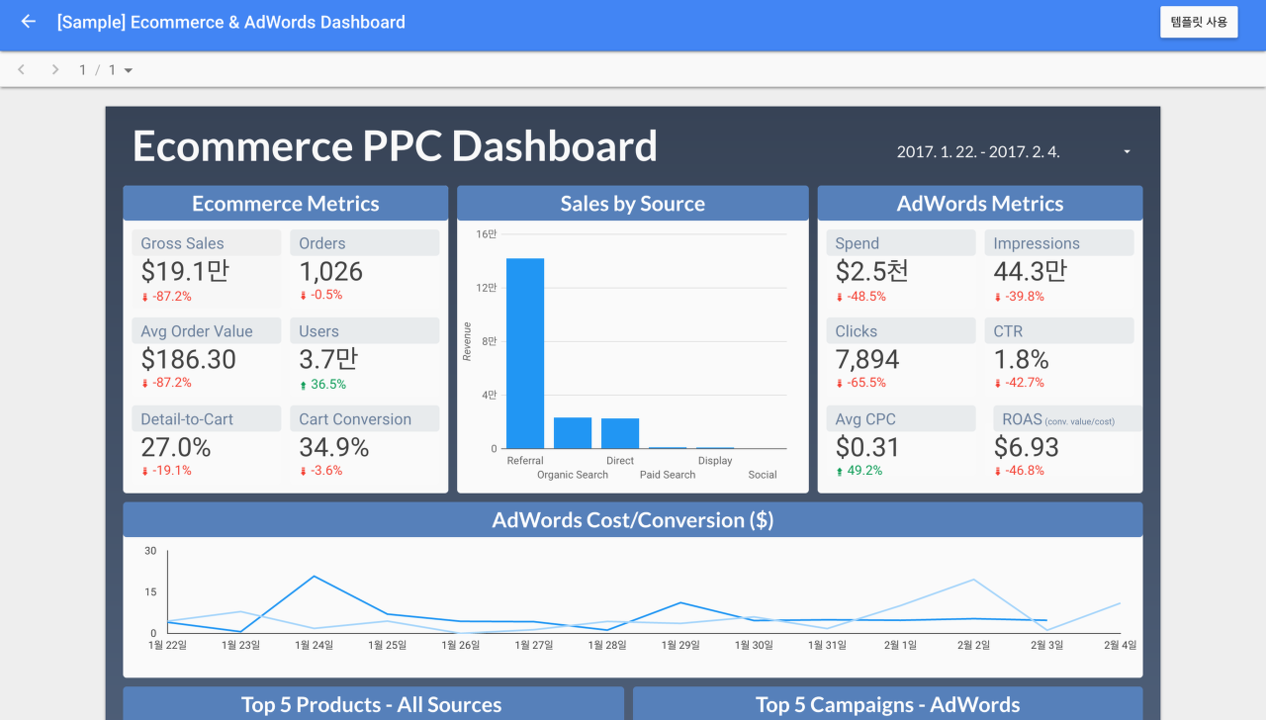Click the Avg CPC change 49.2% indicator

tap(859, 470)
